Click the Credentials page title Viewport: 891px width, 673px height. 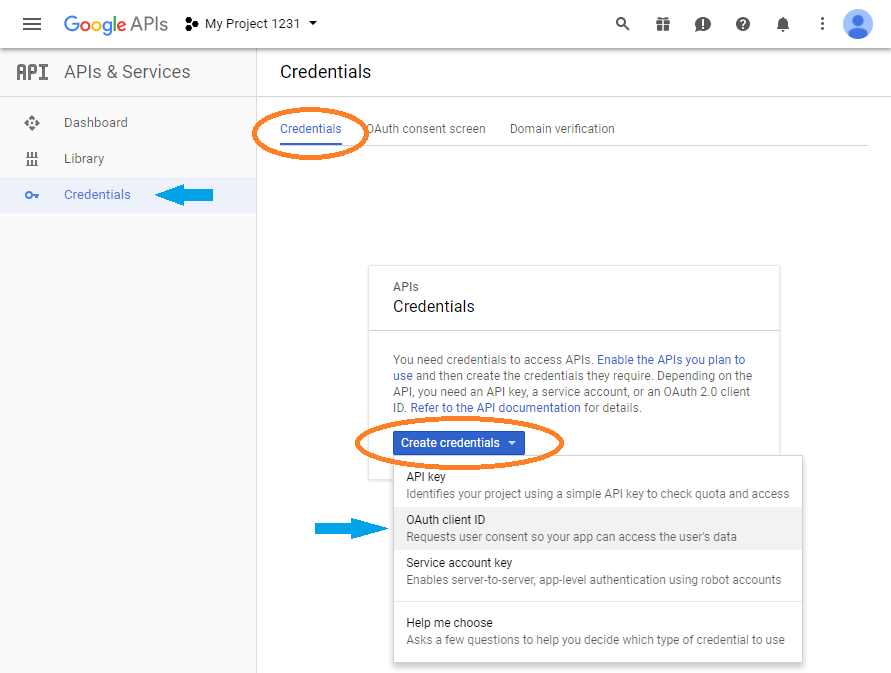click(326, 72)
